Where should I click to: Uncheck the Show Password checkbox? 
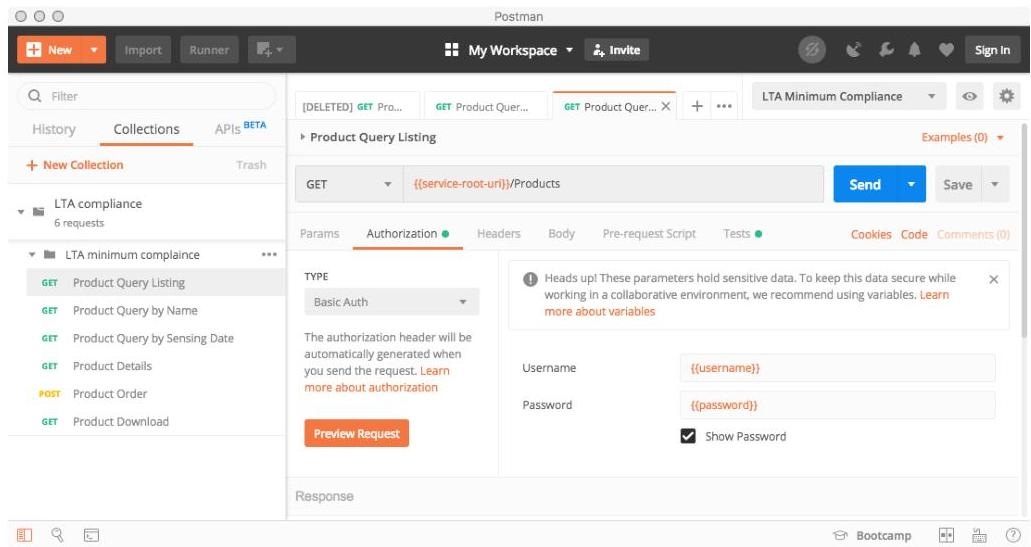(688, 436)
